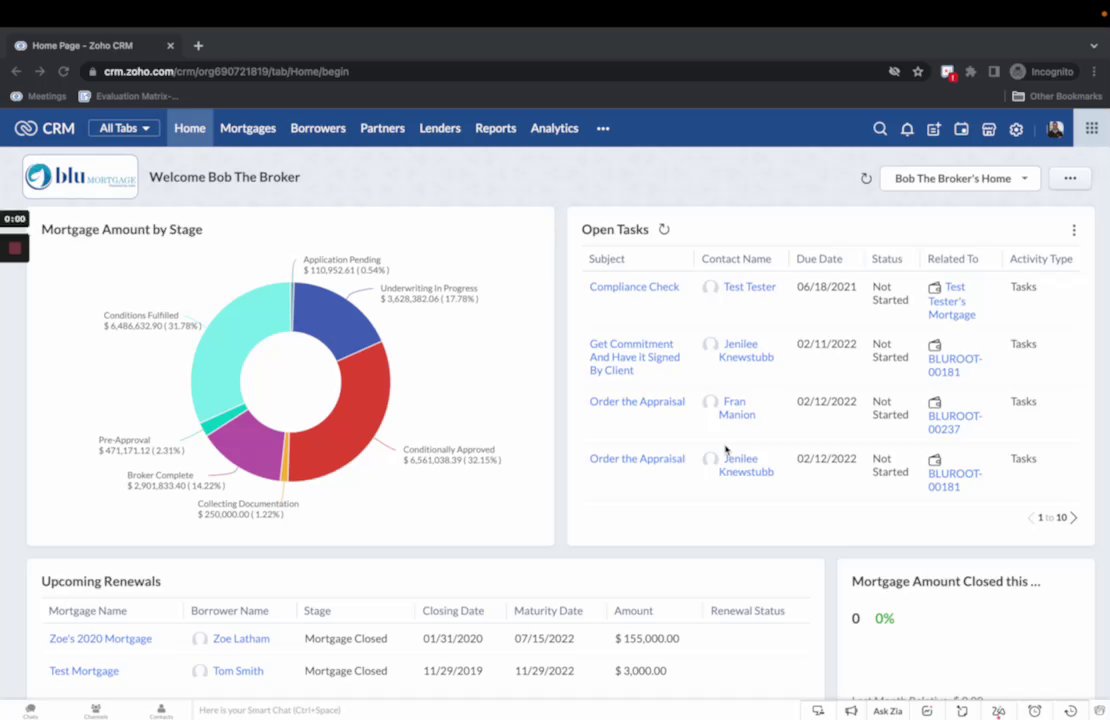
Task: Open the Contacts panel in bottom bar
Action: tap(161, 710)
